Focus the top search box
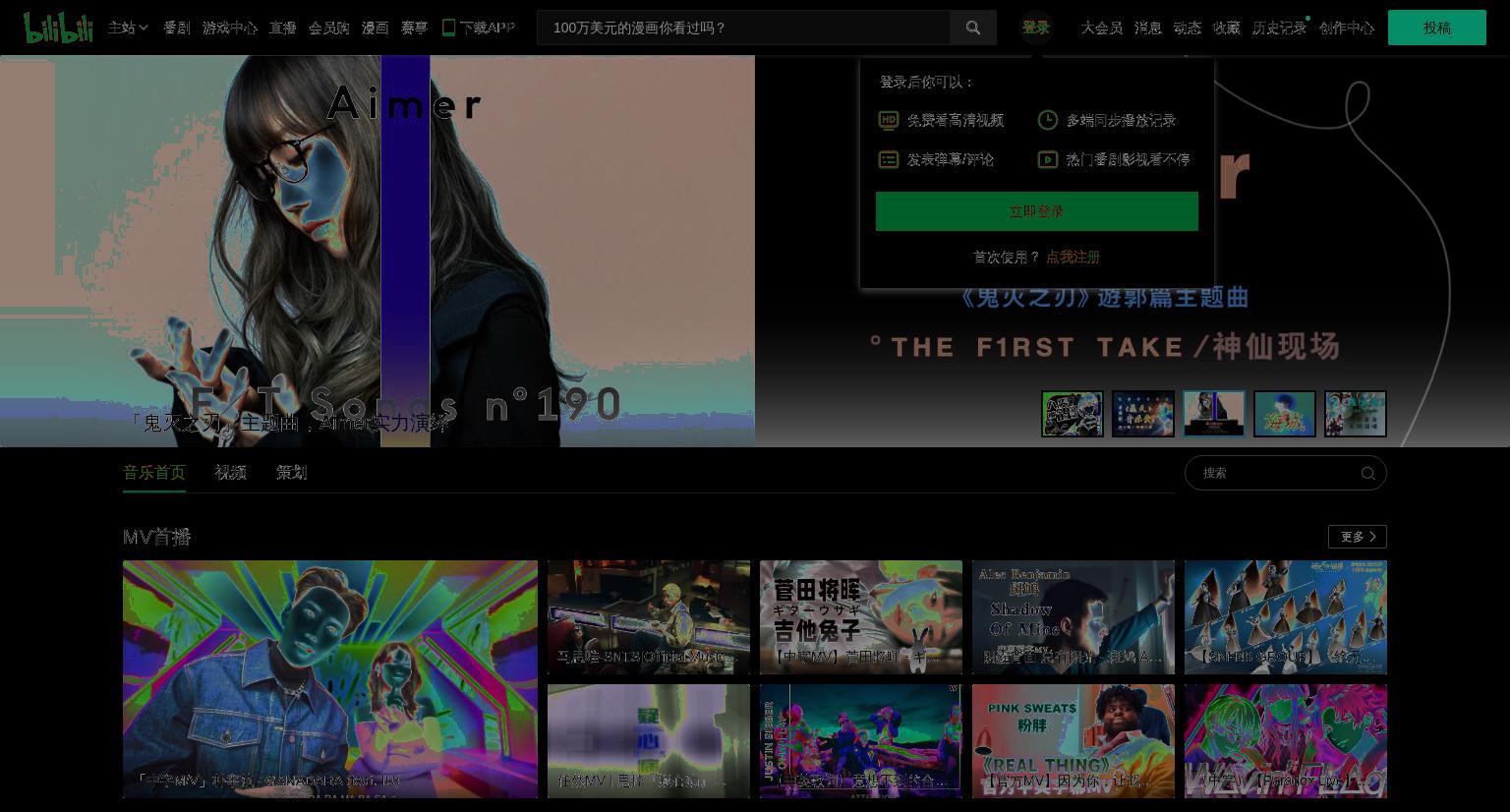Screen dimensions: 1510x812 (743, 28)
